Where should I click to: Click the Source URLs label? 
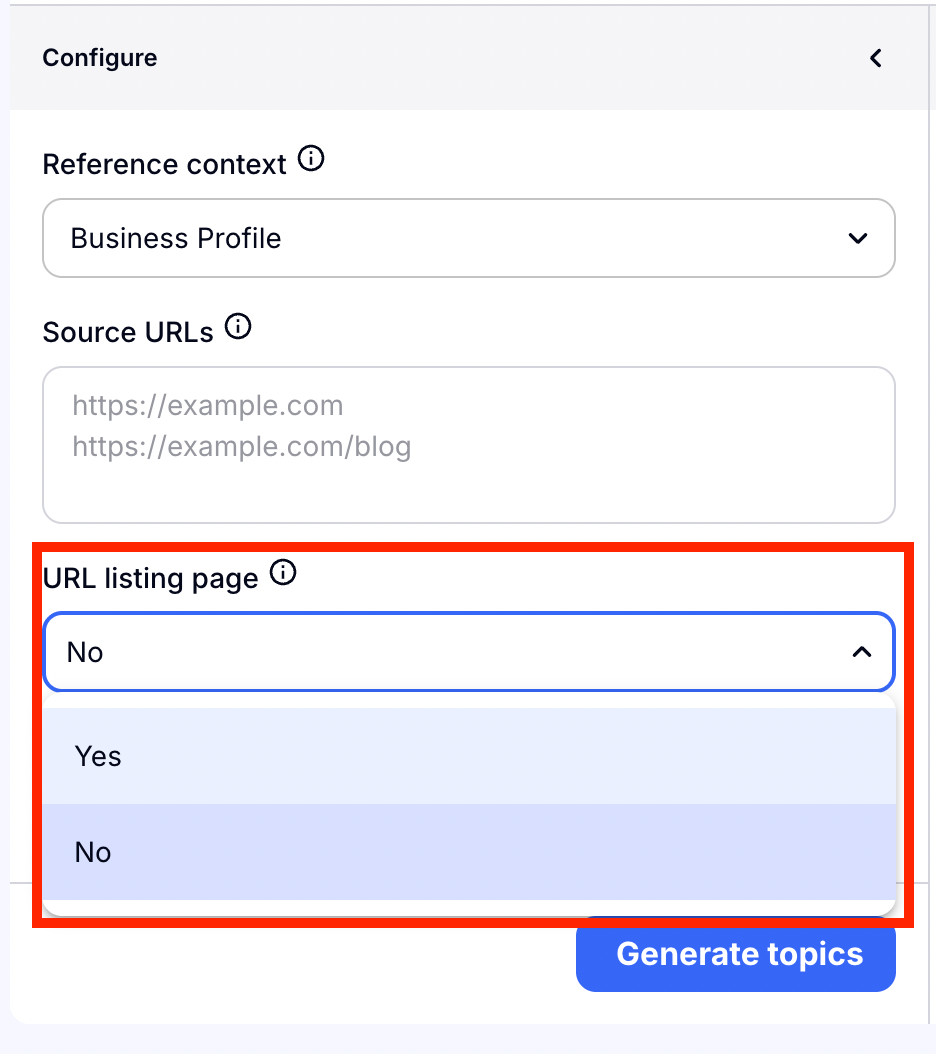pyautogui.click(x=128, y=332)
